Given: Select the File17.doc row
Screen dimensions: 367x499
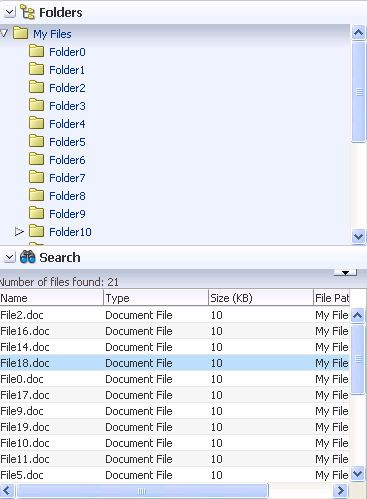Looking at the screenshot, I should pyautogui.click(x=175, y=395).
